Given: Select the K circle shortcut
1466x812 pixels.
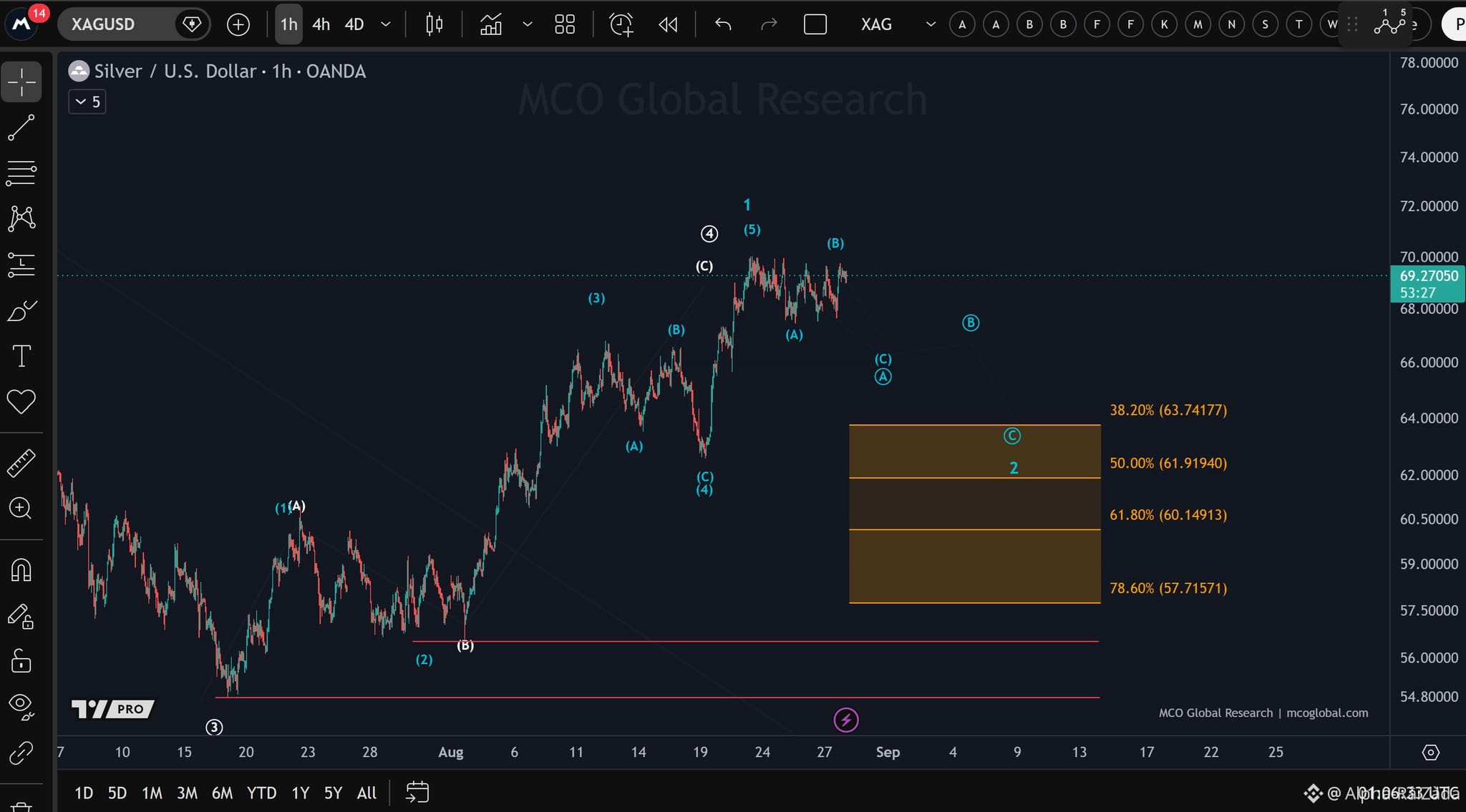Looking at the screenshot, I should 1164,24.
